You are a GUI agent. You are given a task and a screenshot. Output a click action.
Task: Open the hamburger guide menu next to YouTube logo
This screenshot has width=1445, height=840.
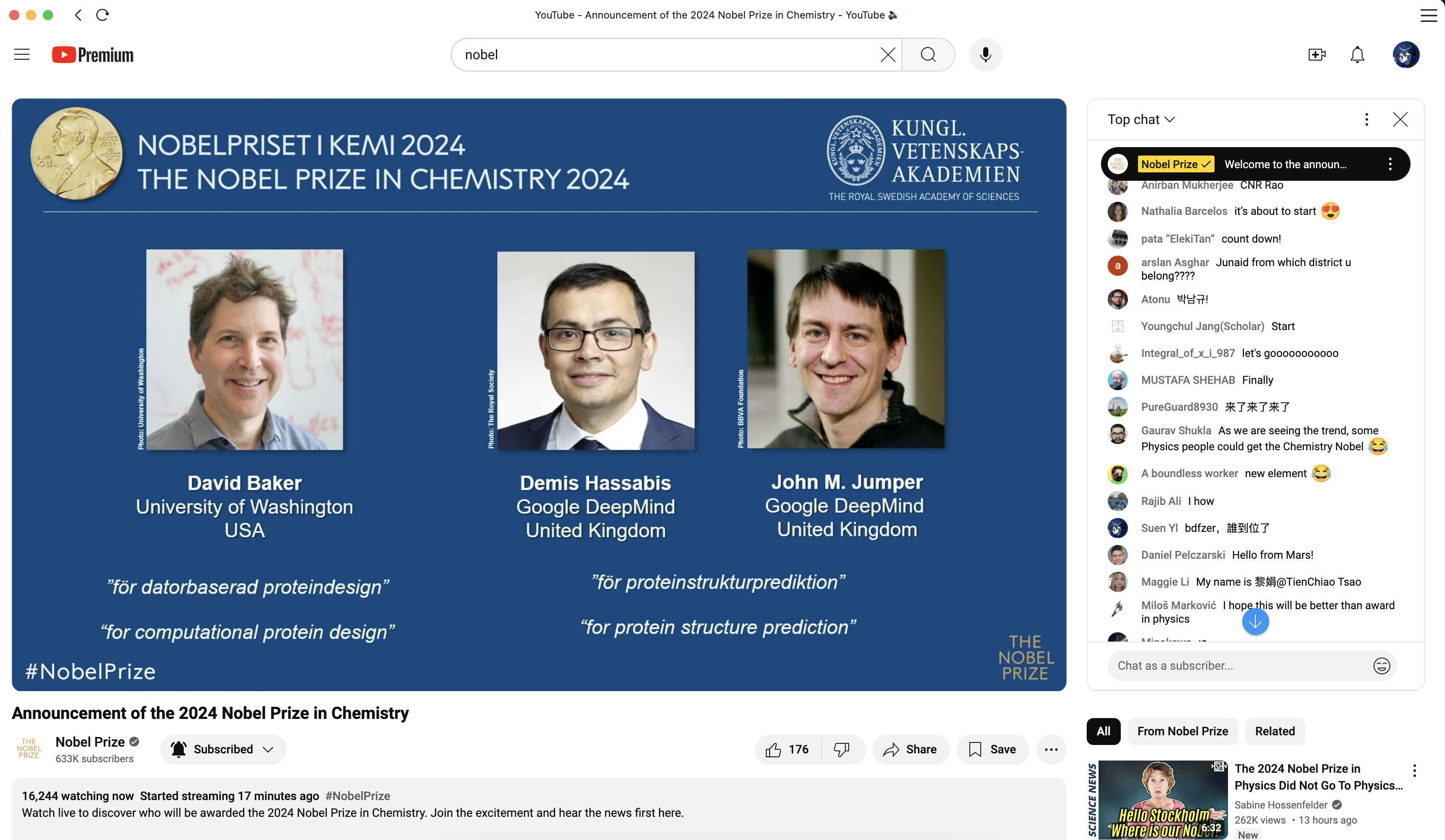coord(22,55)
